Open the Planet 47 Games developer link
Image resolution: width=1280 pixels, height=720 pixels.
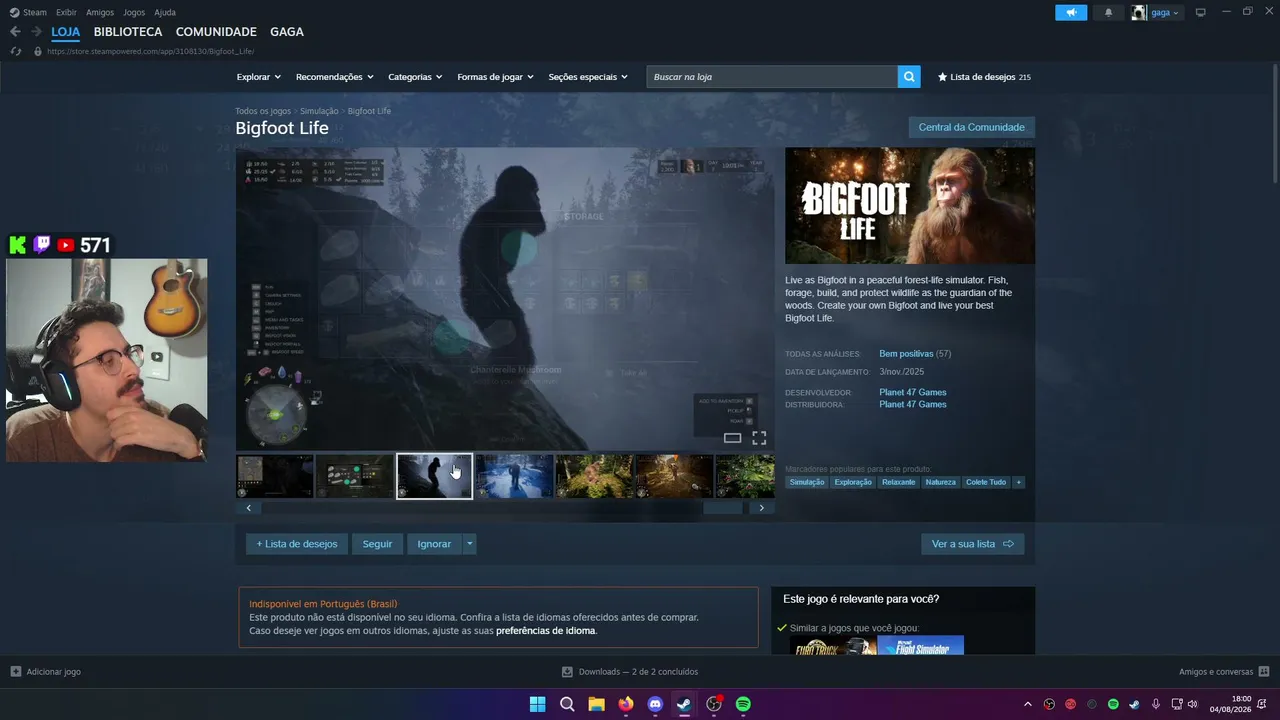pos(913,392)
